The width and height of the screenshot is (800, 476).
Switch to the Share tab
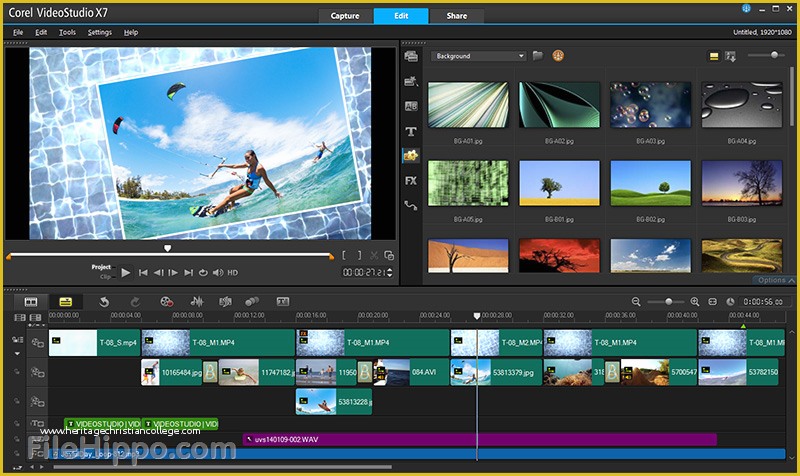(x=457, y=16)
